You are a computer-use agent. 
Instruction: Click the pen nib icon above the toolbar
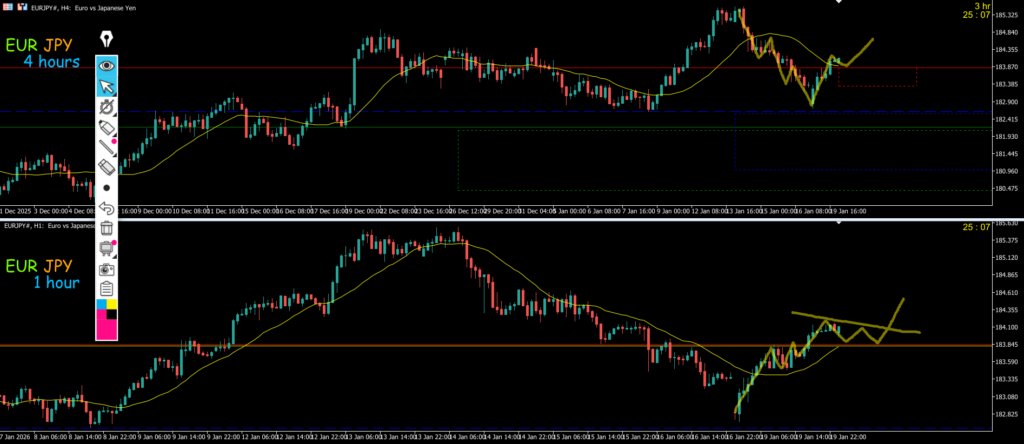(106, 40)
